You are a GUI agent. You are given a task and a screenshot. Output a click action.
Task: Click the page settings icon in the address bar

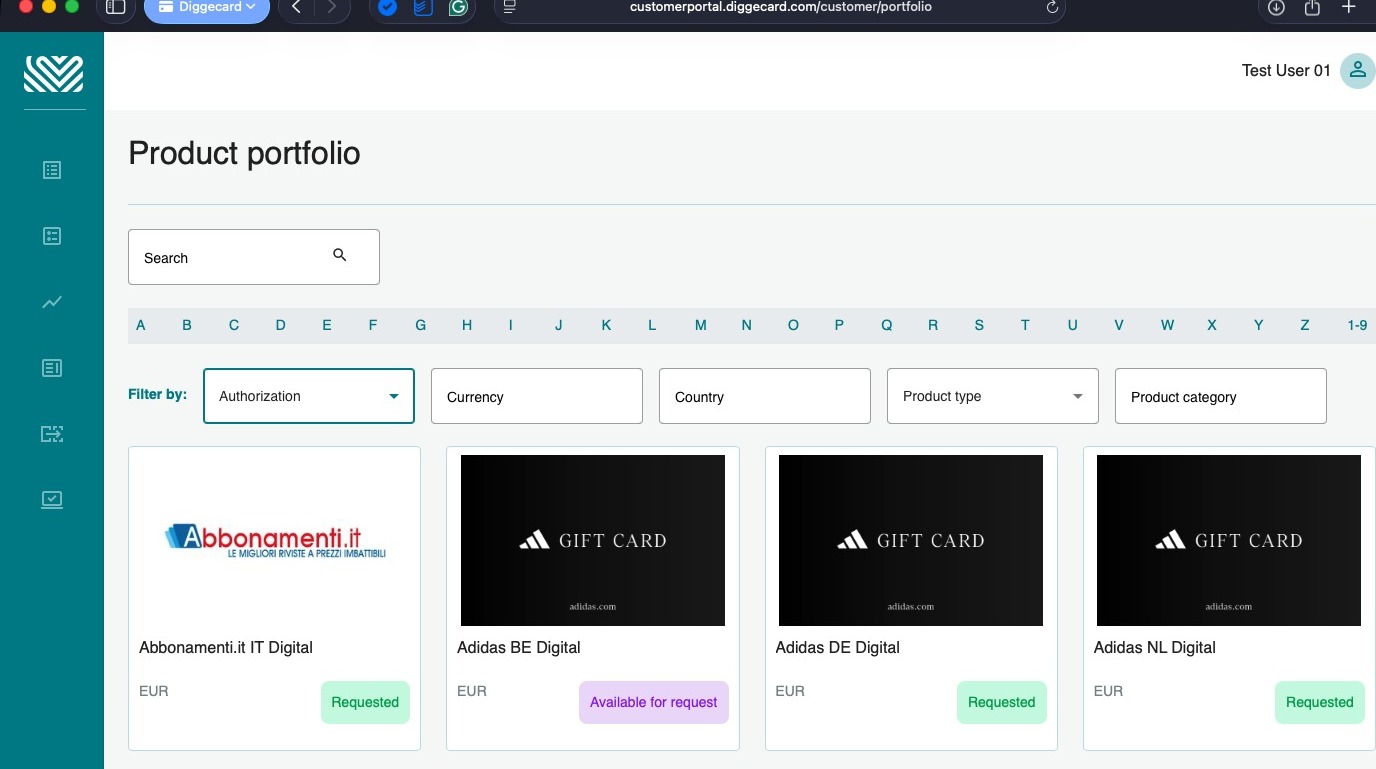pyautogui.click(x=510, y=7)
